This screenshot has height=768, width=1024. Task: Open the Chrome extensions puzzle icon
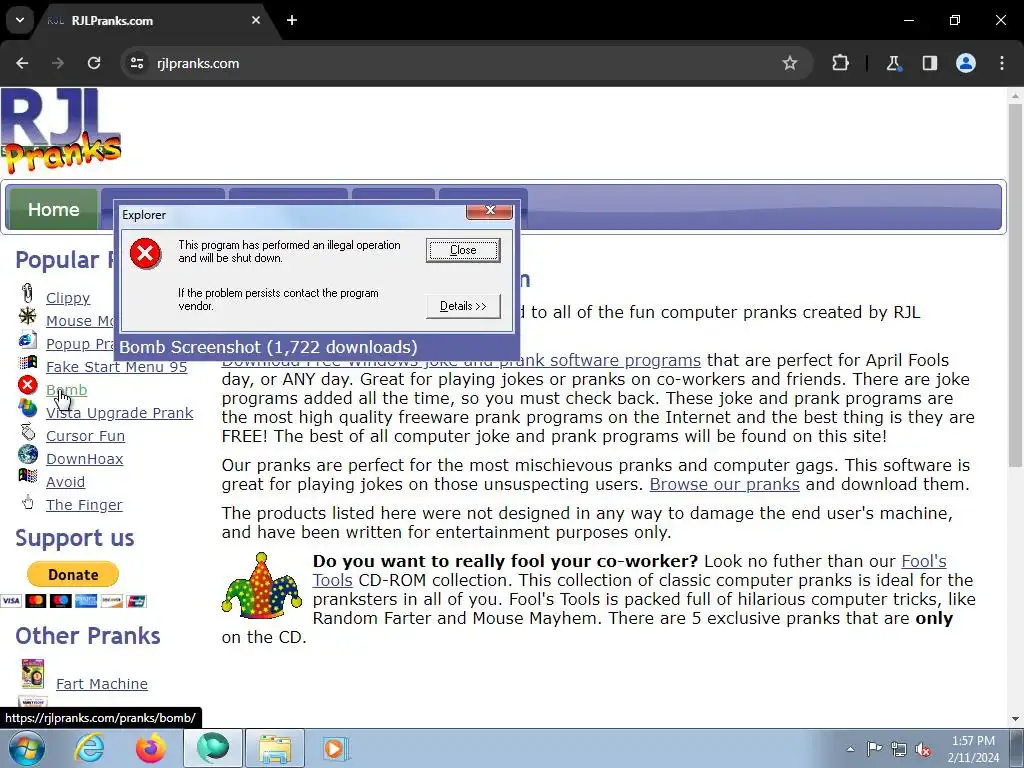840,63
